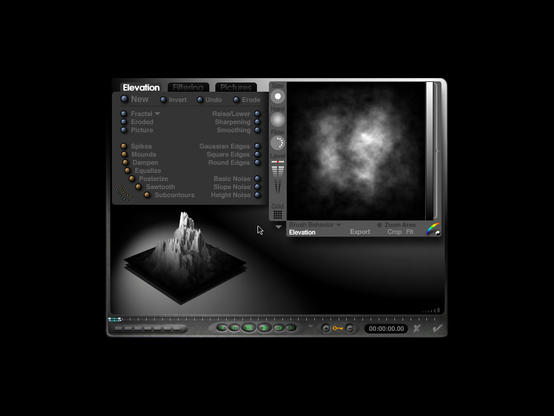Image resolution: width=554 pixels, height=416 pixels.
Task: Stop animation playback
Action: (x=249, y=328)
